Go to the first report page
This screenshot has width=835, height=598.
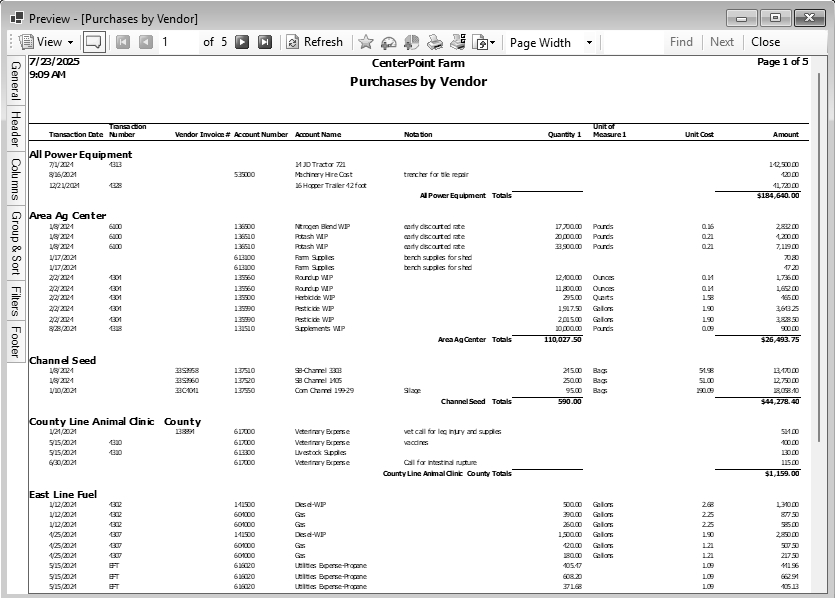pos(123,42)
